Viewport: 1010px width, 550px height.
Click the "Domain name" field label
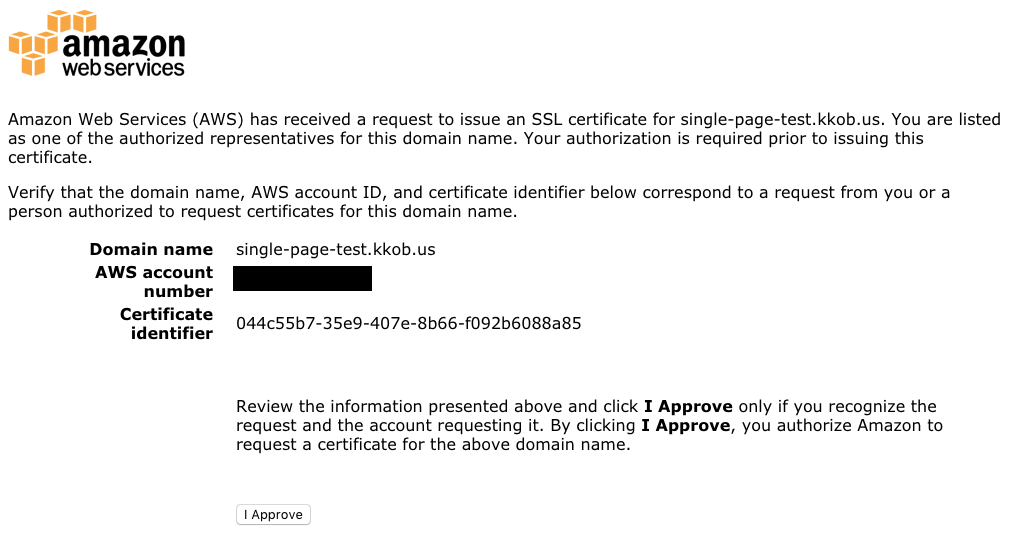(151, 250)
